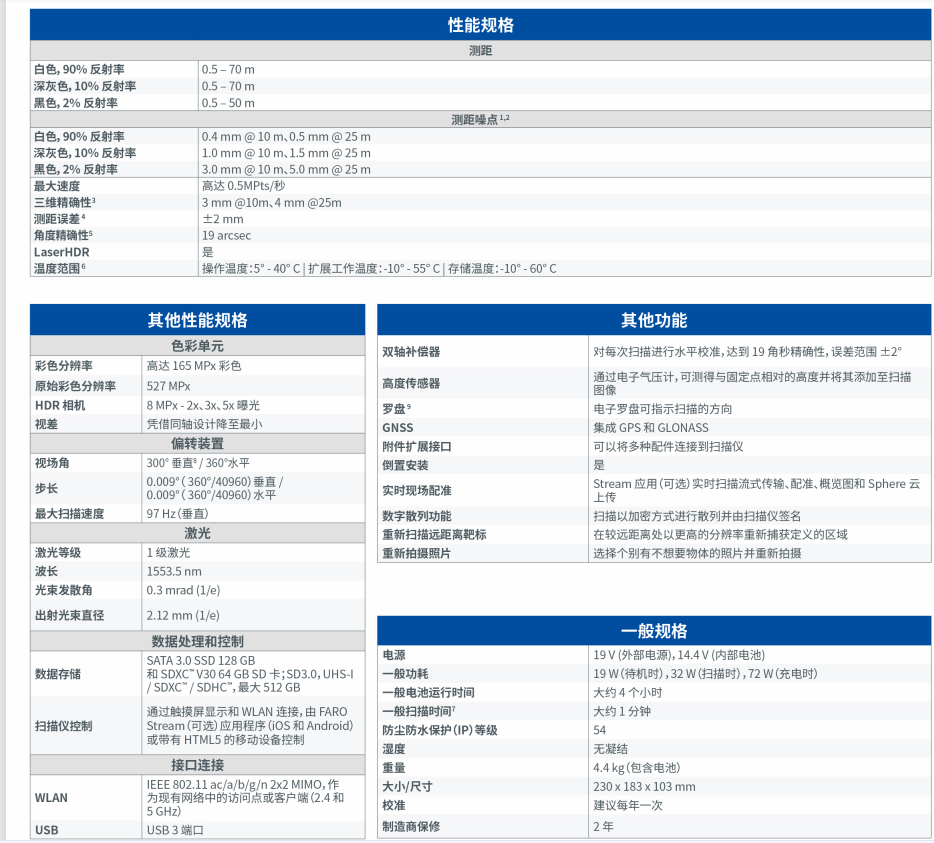
Task: Click the LaserHDR row label
Action: pyautogui.click(x=62, y=252)
